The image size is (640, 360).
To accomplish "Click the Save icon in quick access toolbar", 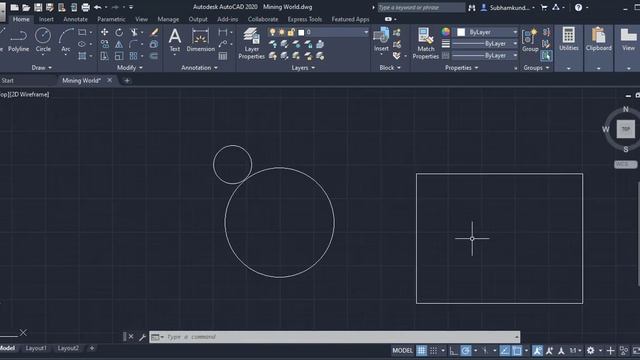I will click(38, 7).
